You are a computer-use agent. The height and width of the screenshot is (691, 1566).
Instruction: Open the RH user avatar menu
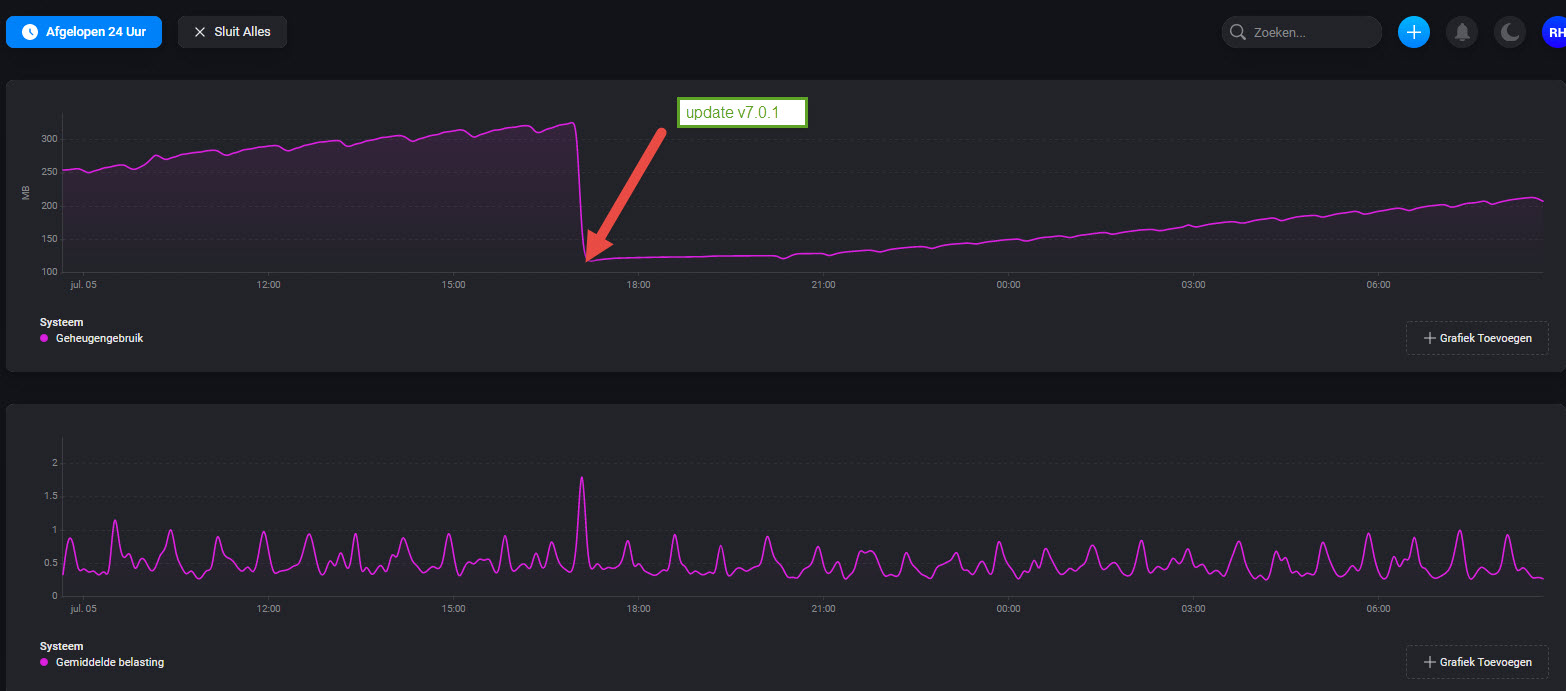click(x=1554, y=32)
